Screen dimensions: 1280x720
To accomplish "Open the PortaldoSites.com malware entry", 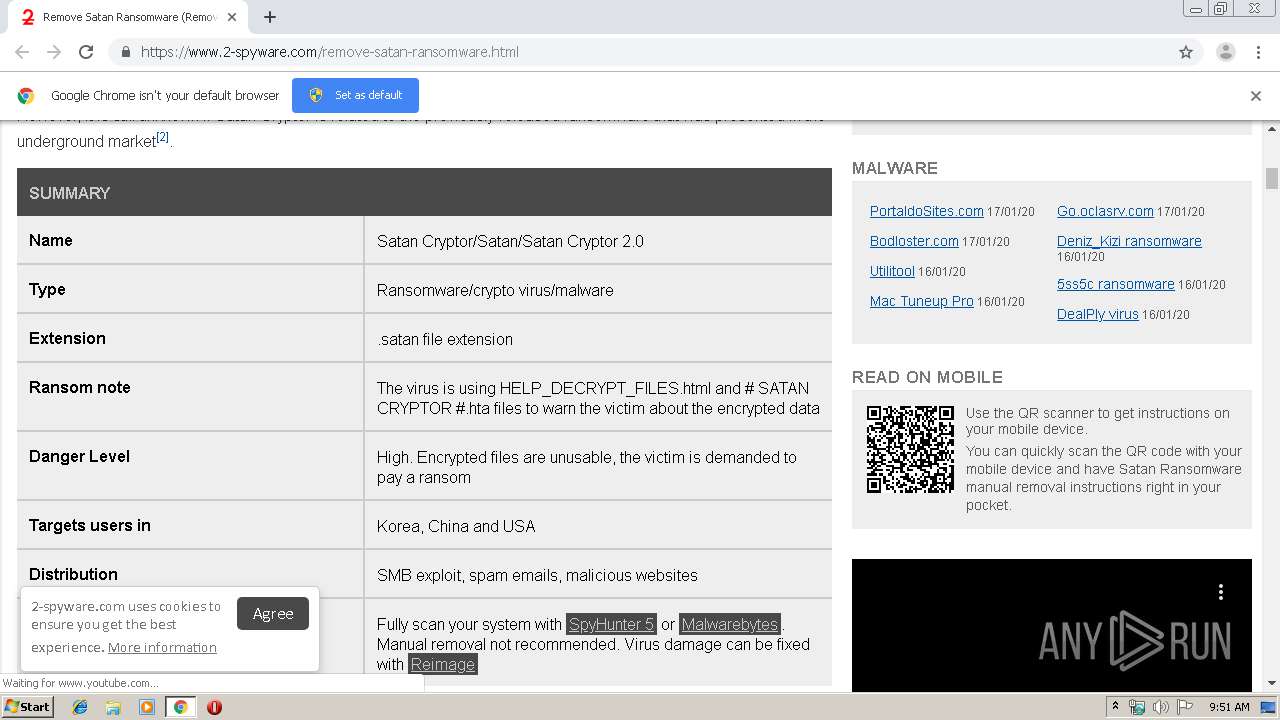I will tap(926, 211).
